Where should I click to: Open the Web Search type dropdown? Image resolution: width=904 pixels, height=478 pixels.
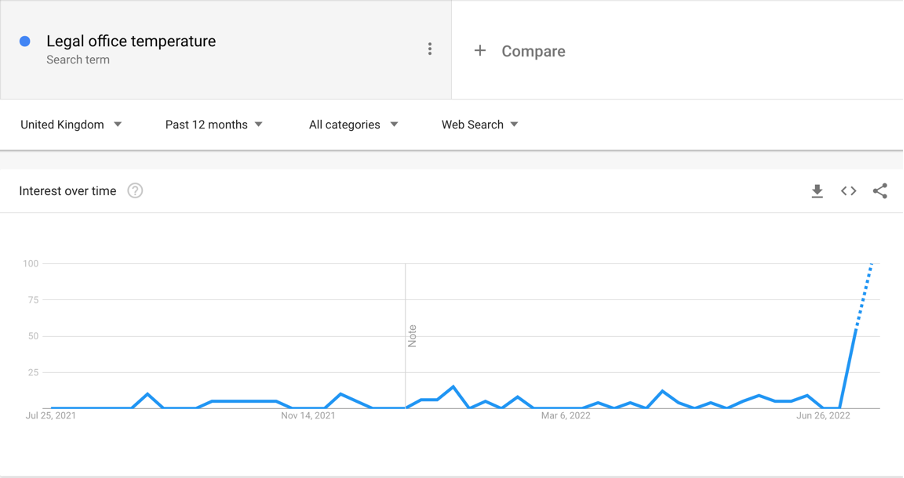point(480,125)
